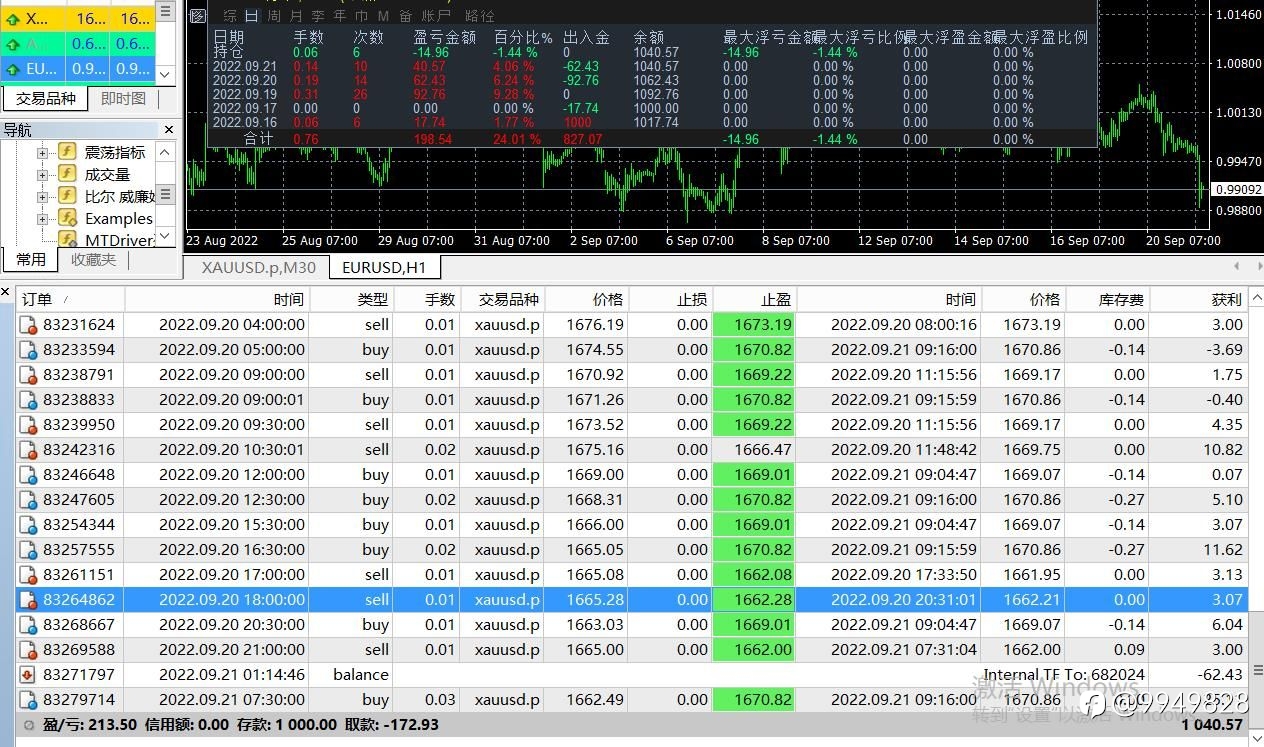Open the 收藏夹 navigator tab
This screenshot has height=747, width=1264.
pyautogui.click(x=93, y=260)
